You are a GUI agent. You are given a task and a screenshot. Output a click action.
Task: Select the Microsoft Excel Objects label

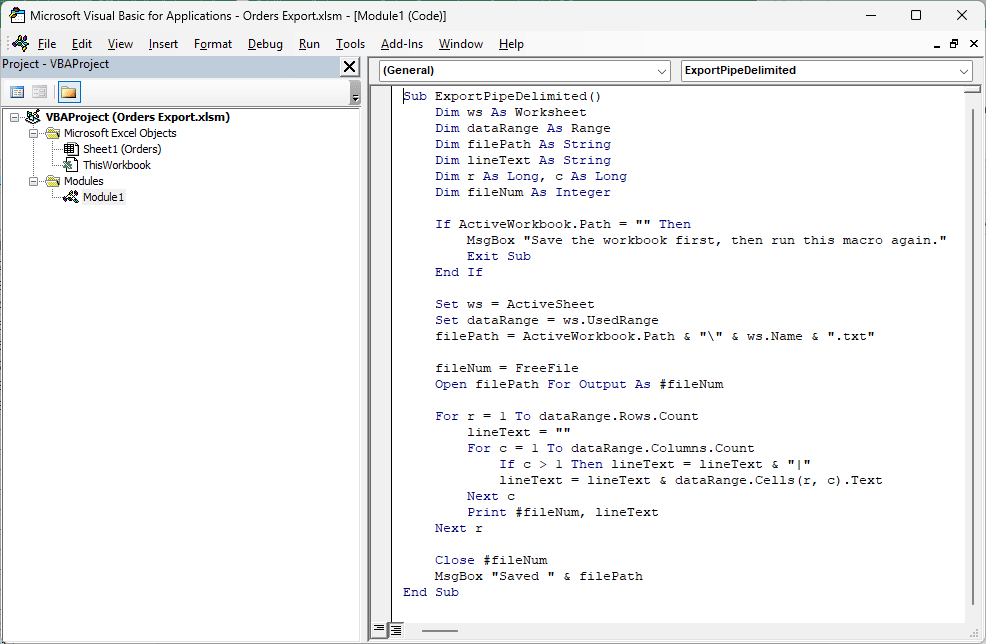(120, 133)
